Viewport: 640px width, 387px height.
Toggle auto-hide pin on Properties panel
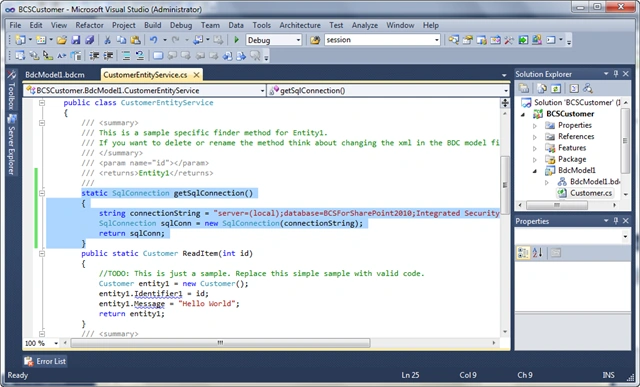point(616,220)
